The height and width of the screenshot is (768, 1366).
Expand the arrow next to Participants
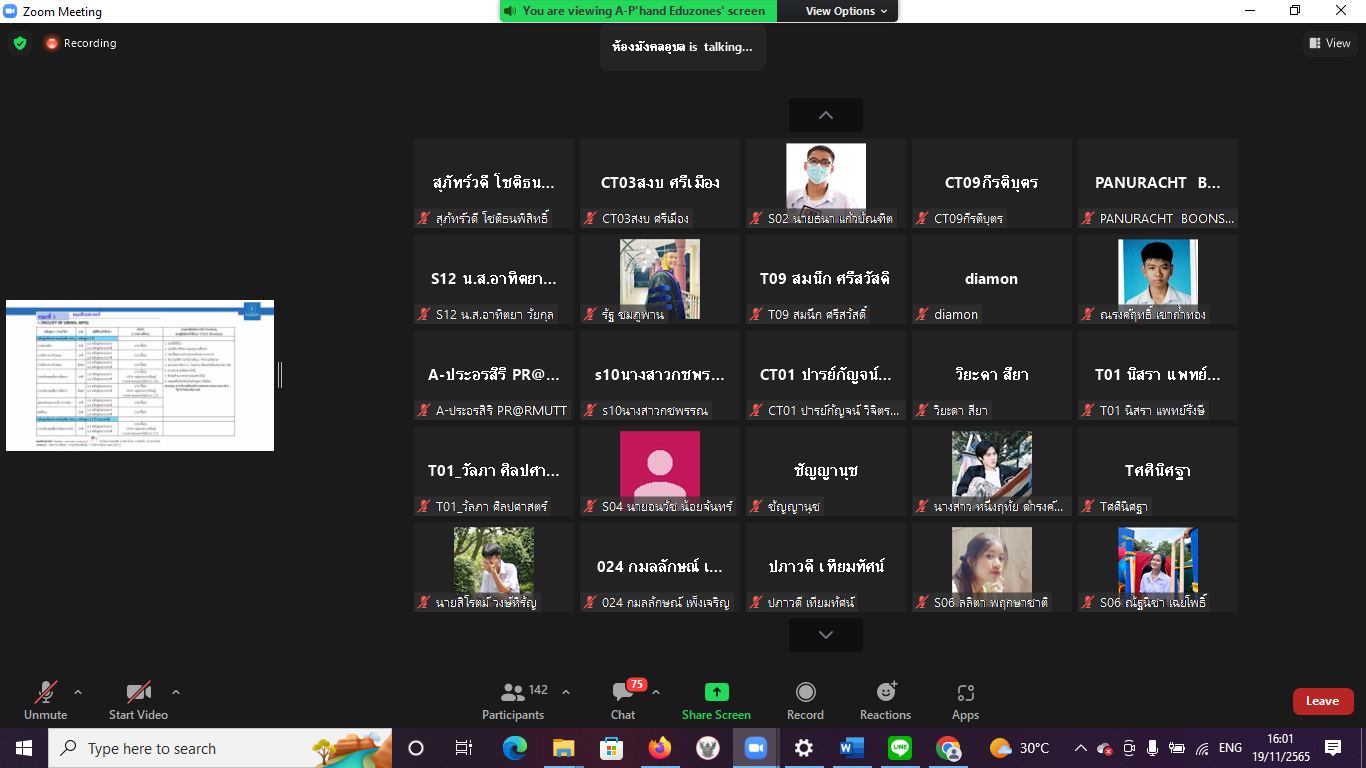pos(566,692)
